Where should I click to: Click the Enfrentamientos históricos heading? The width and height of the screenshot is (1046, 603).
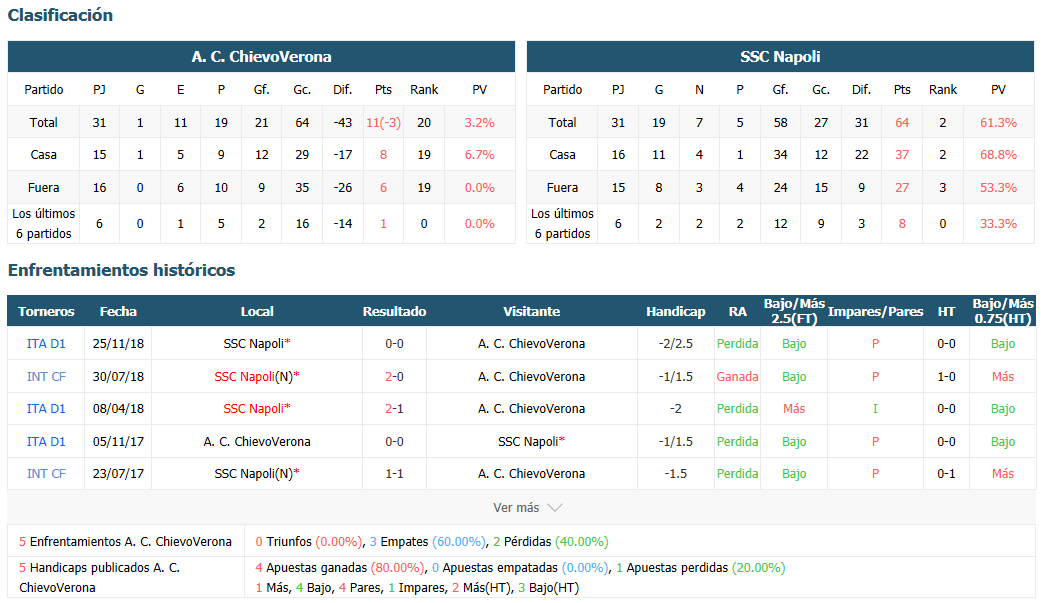coord(121,270)
